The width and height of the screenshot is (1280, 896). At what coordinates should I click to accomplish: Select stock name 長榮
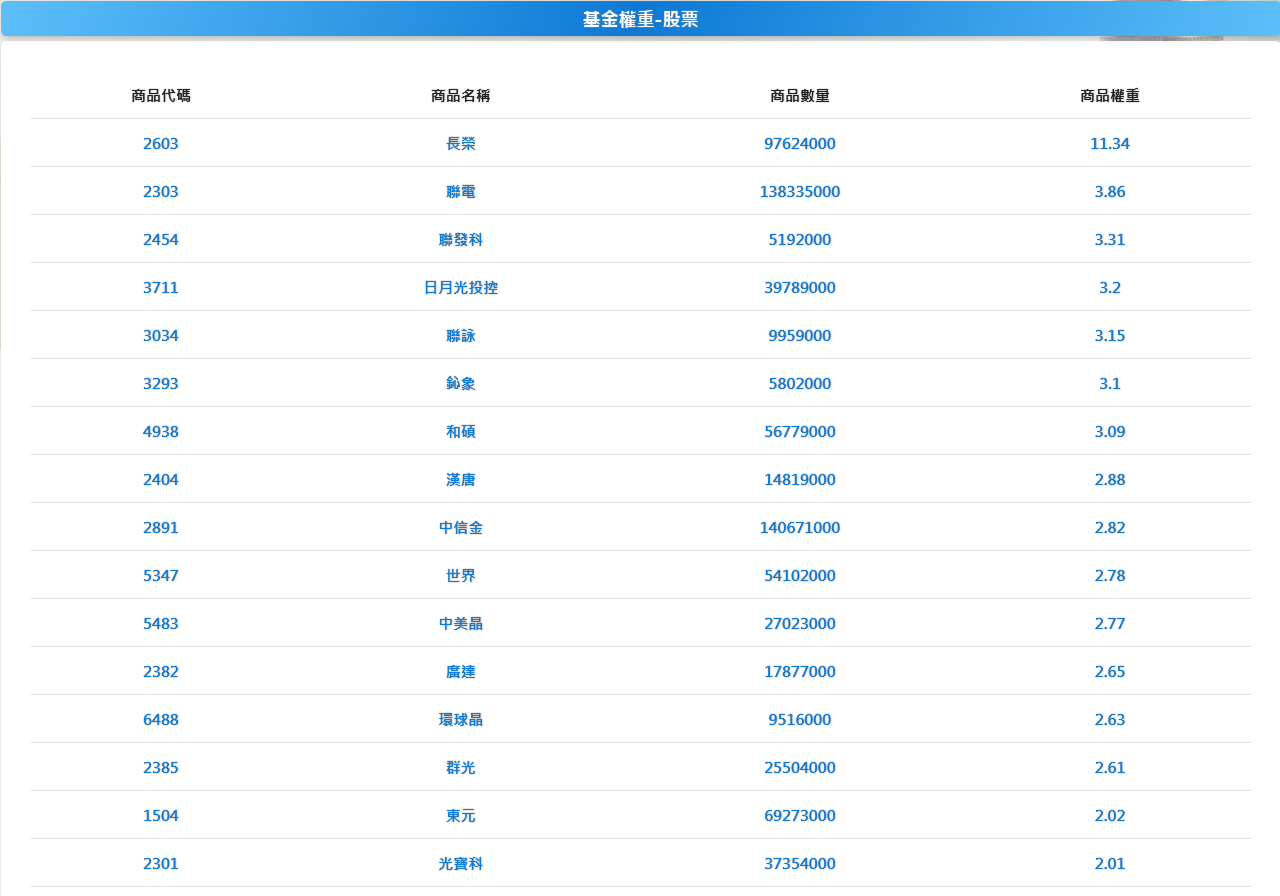point(461,144)
